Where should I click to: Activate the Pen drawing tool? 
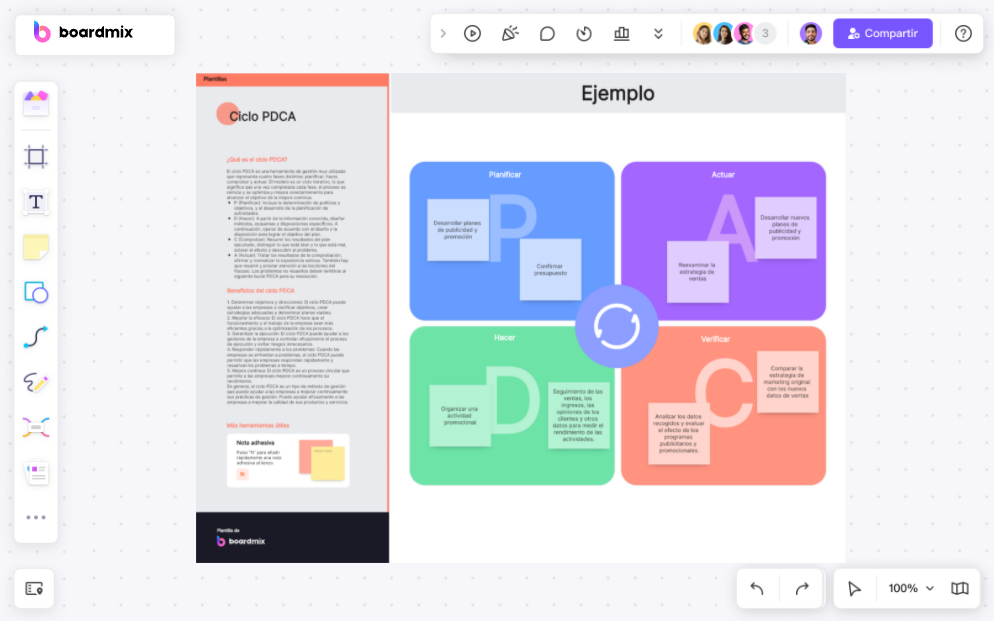[36, 382]
